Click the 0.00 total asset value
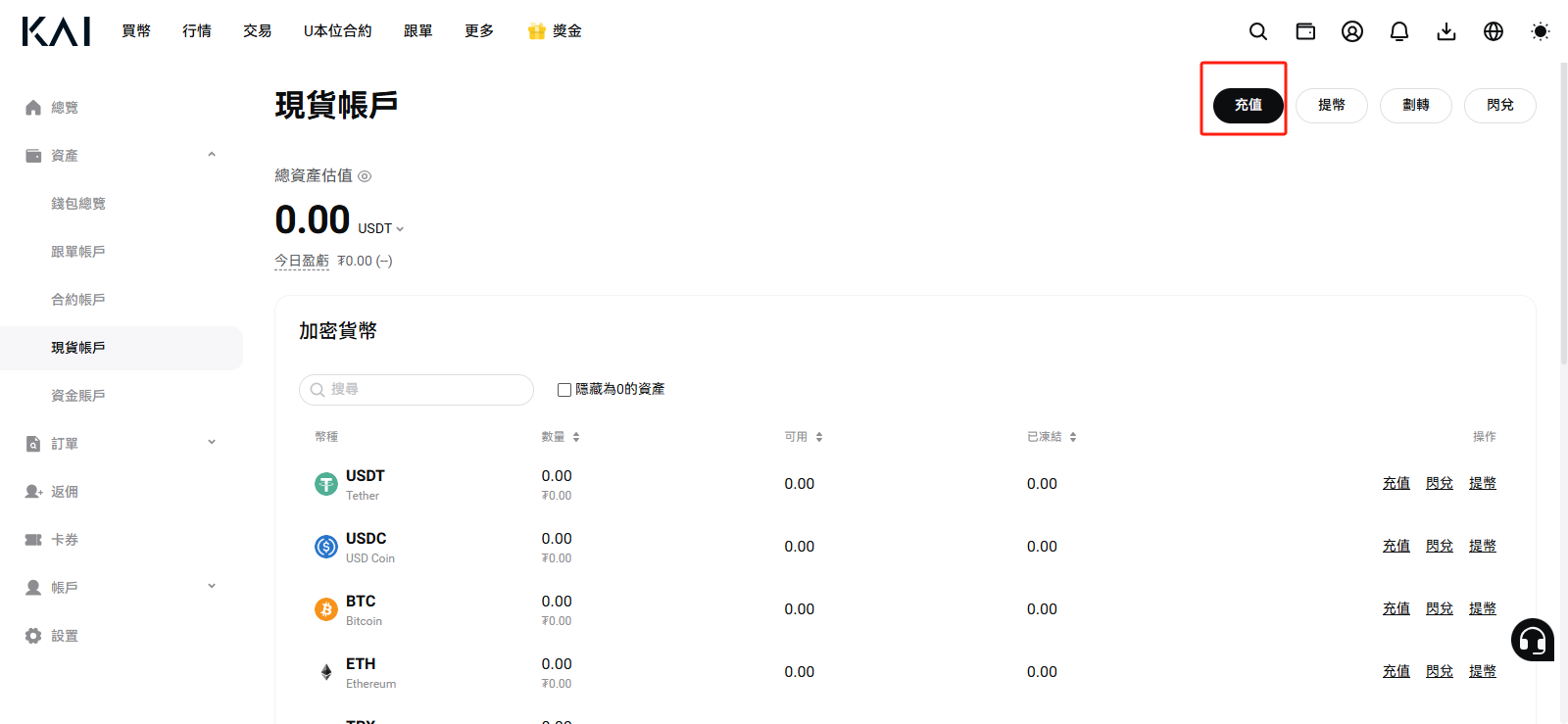1568x724 pixels. pyautogui.click(x=313, y=219)
